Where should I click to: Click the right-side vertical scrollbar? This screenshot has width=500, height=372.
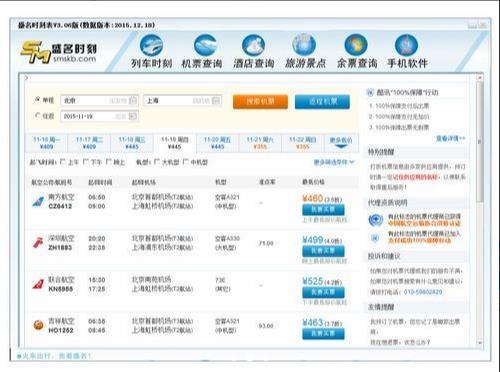coord(480,211)
